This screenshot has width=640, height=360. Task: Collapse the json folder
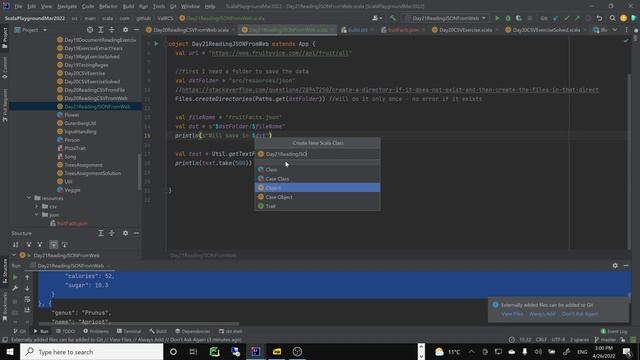37,215
